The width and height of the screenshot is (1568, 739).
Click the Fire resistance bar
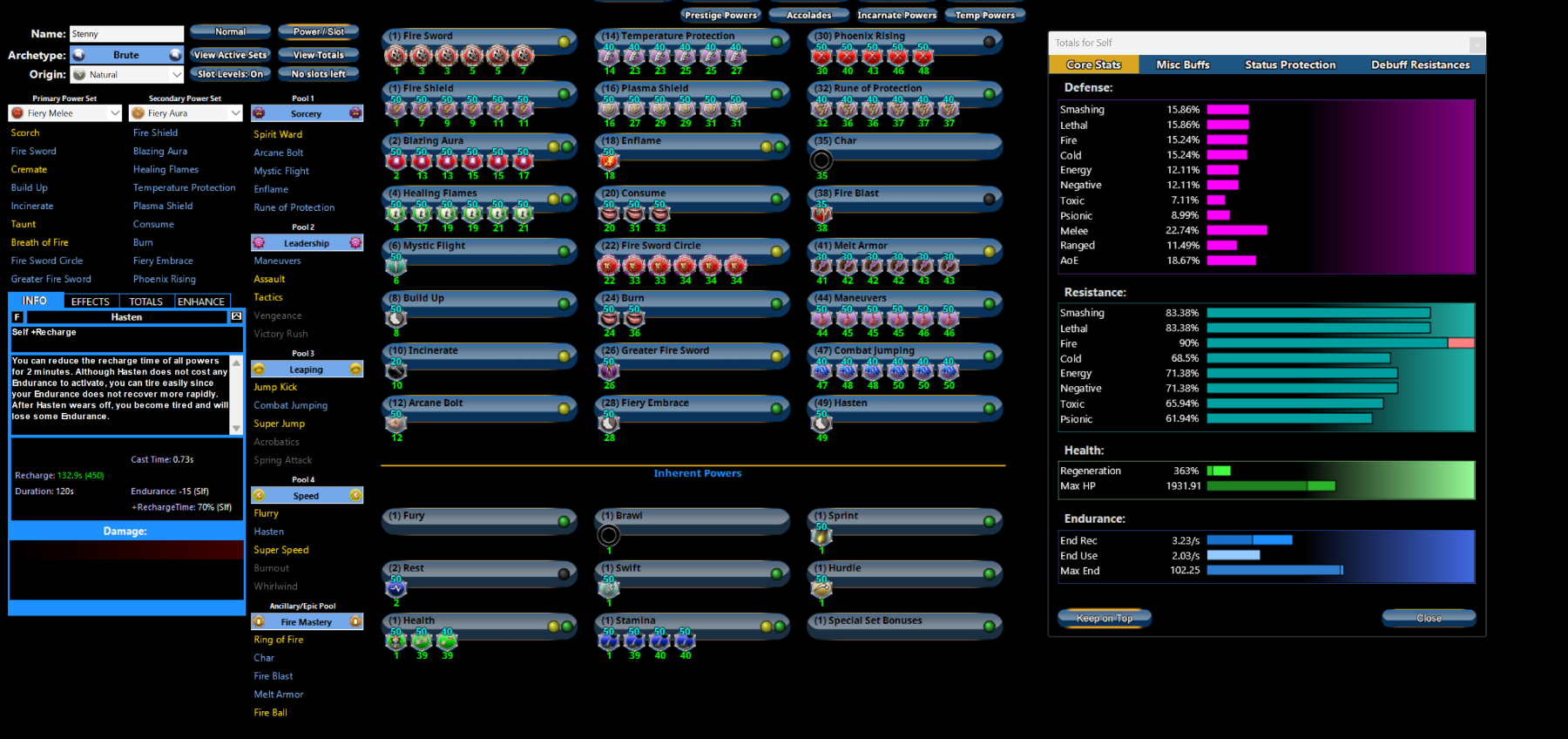[x=1341, y=343]
